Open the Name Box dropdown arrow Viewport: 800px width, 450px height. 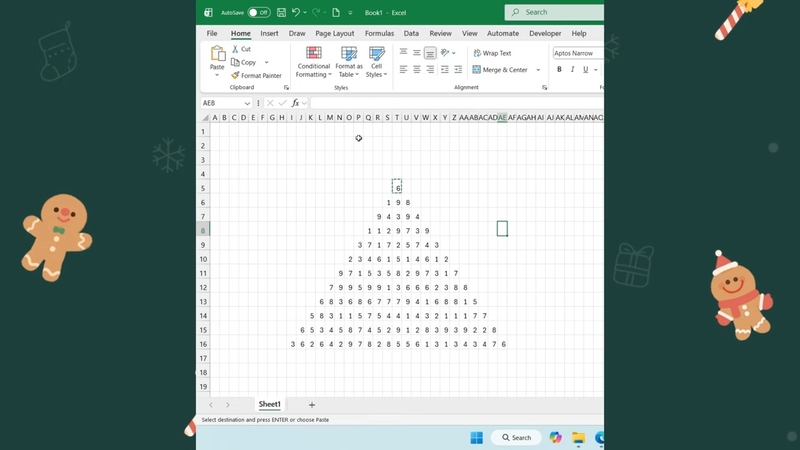pos(247,103)
